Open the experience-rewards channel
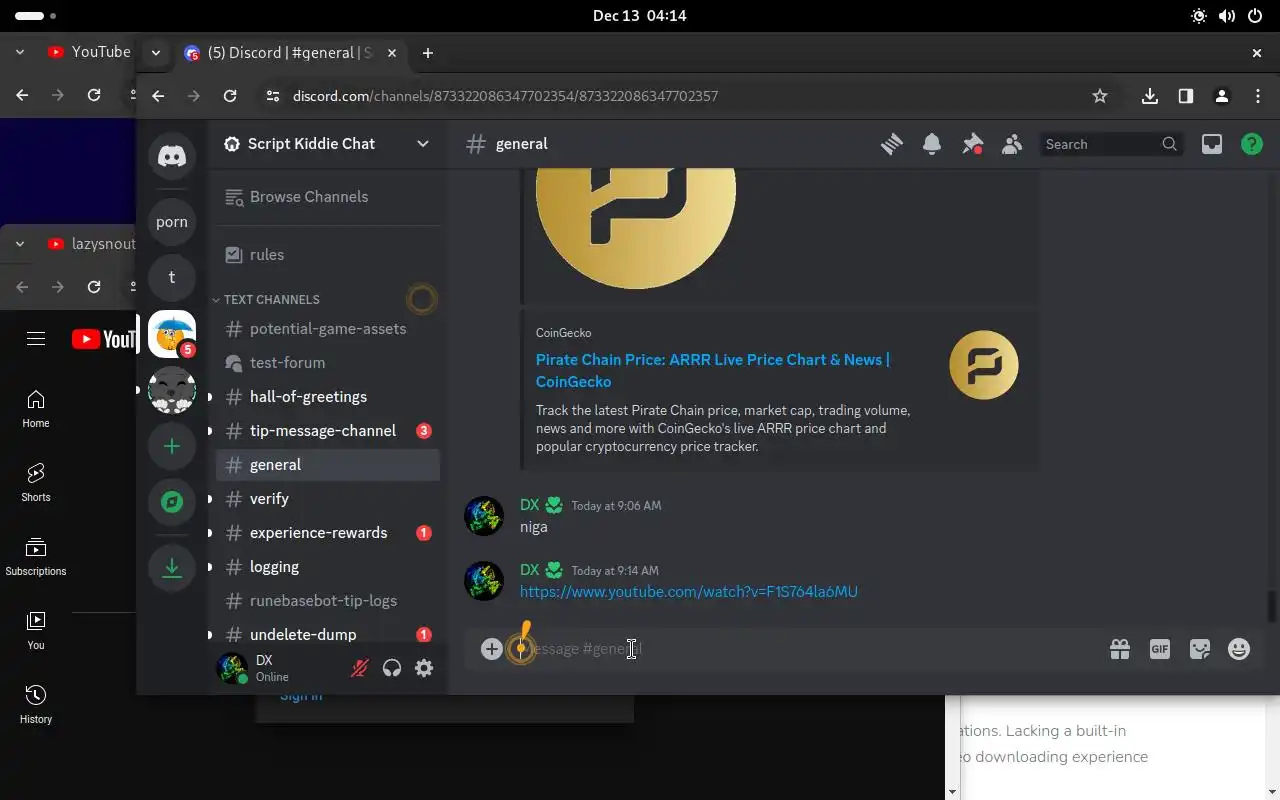Viewport: 1280px width, 800px height. (328, 533)
